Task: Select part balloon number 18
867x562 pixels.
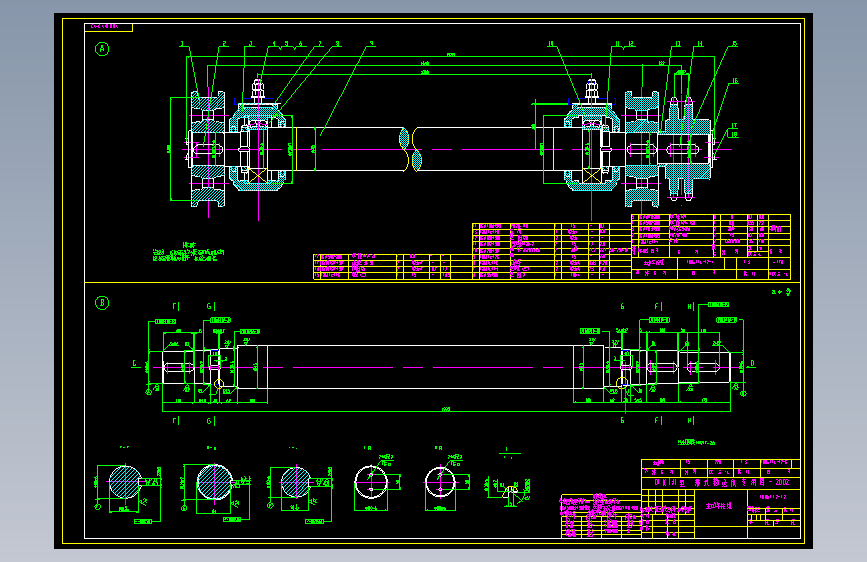Action: tap(734, 134)
